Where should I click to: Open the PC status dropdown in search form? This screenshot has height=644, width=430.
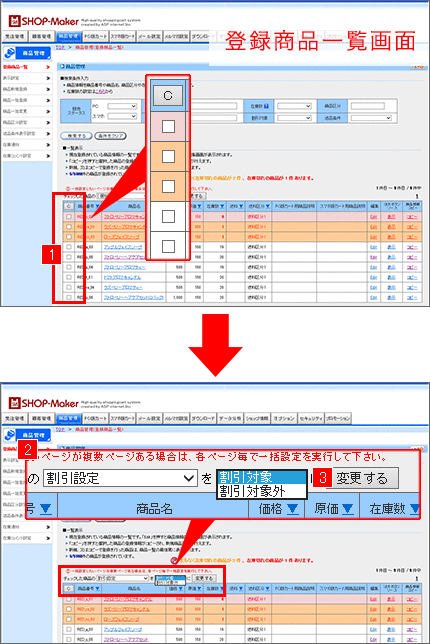click(x=122, y=106)
